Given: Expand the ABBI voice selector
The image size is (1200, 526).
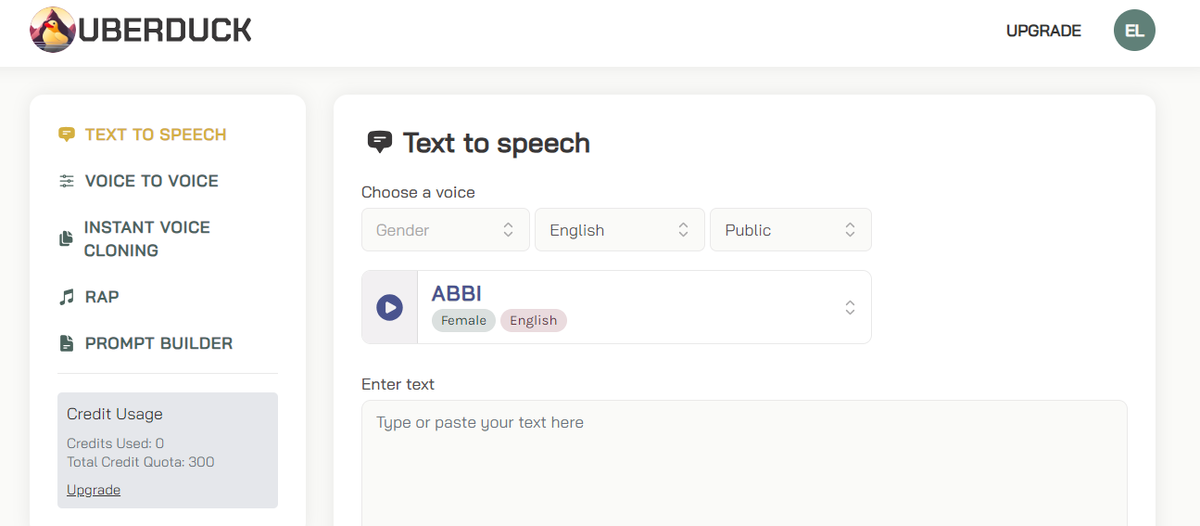Looking at the screenshot, I should pyautogui.click(x=850, y=307).
